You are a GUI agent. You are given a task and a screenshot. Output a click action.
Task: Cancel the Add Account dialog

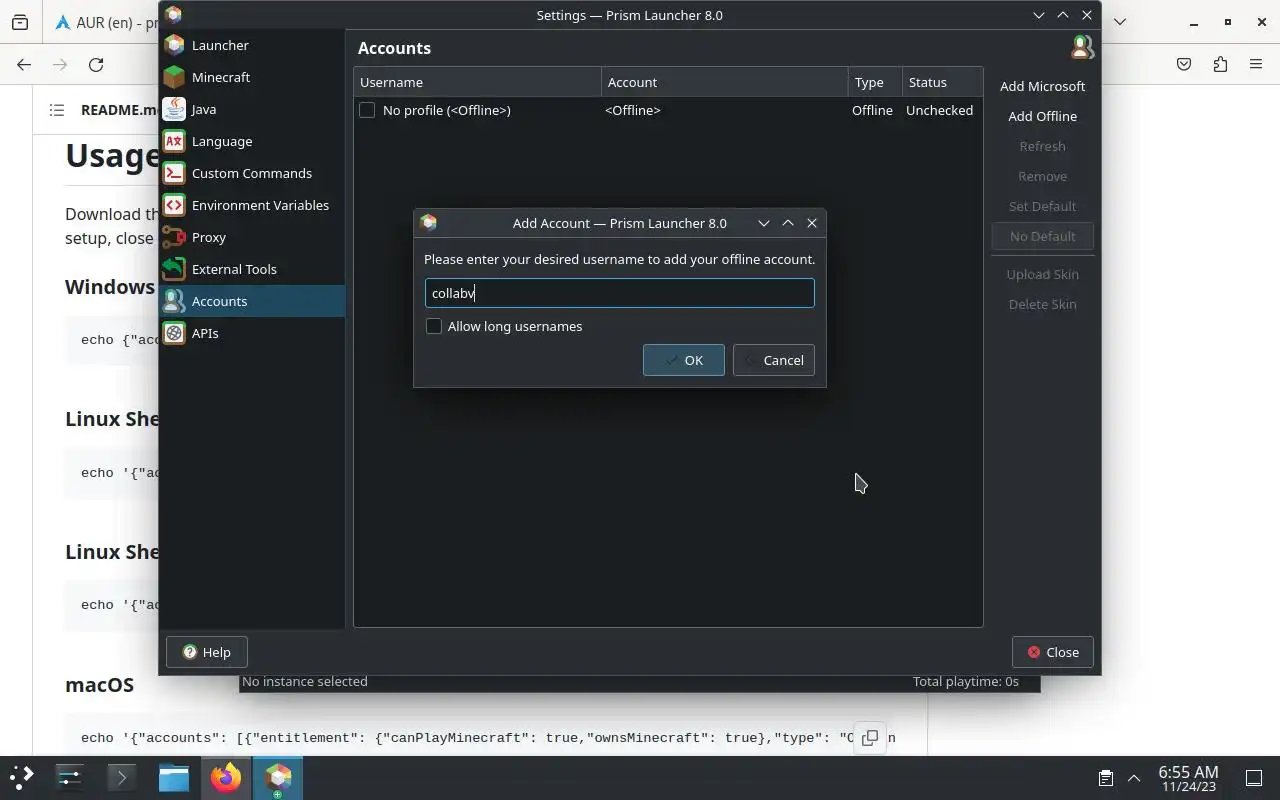tap(774, 360)
